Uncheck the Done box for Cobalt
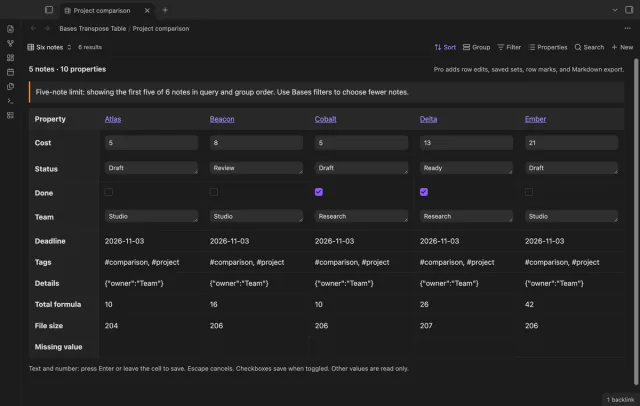The width and height of the screenshot is (640, 406). pyautogui.click(x=319, y=192)
